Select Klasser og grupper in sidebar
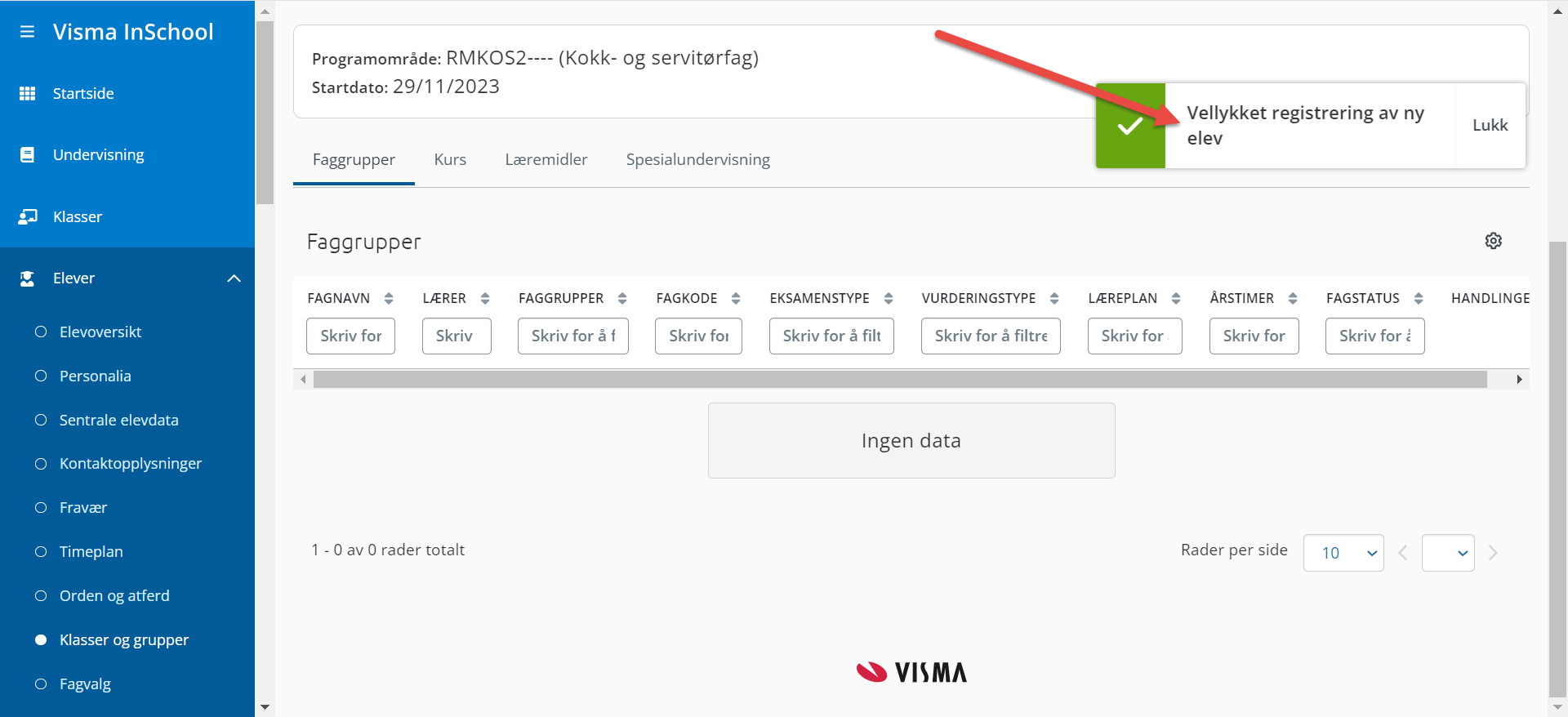This screenshot has height=717, width=1568. click(123, 640)
